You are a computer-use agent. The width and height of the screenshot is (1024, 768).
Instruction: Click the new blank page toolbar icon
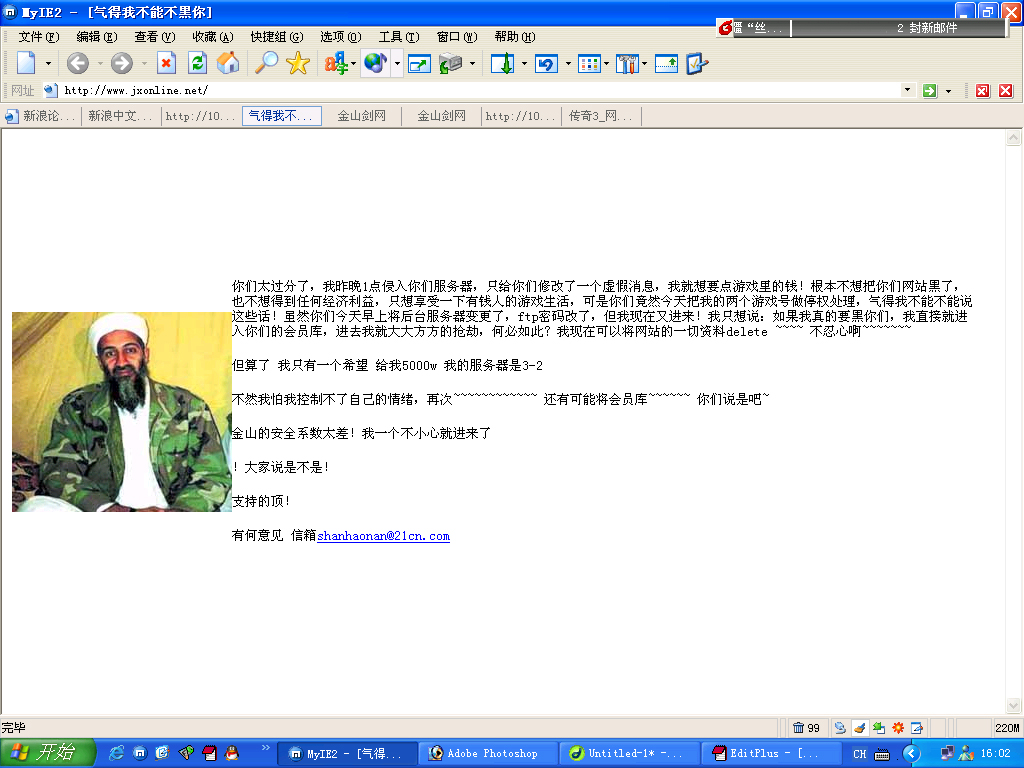pos(26,64)
